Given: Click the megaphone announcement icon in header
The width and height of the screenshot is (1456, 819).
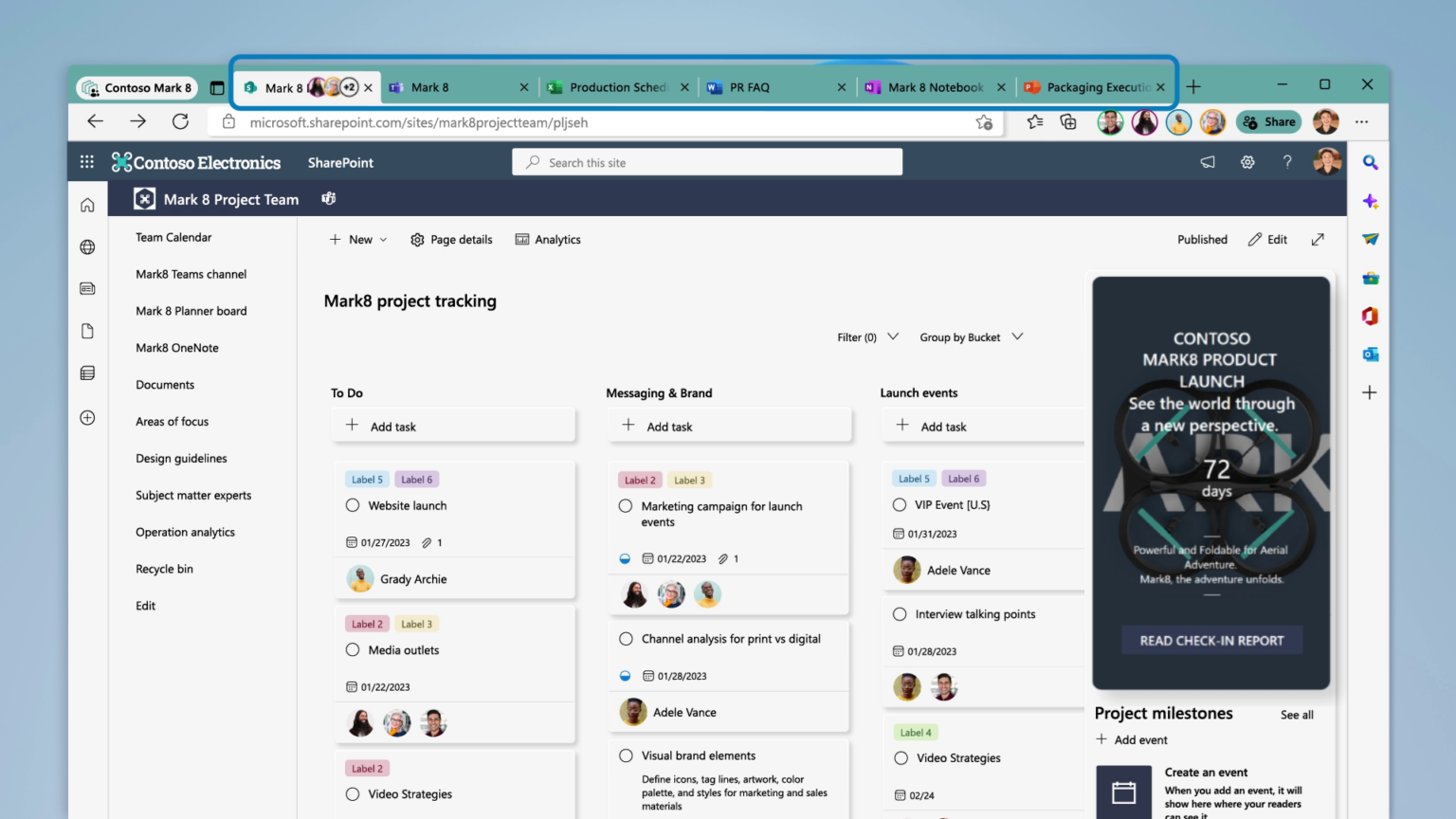Looking at the screenshot, I should click(1208, 161).
